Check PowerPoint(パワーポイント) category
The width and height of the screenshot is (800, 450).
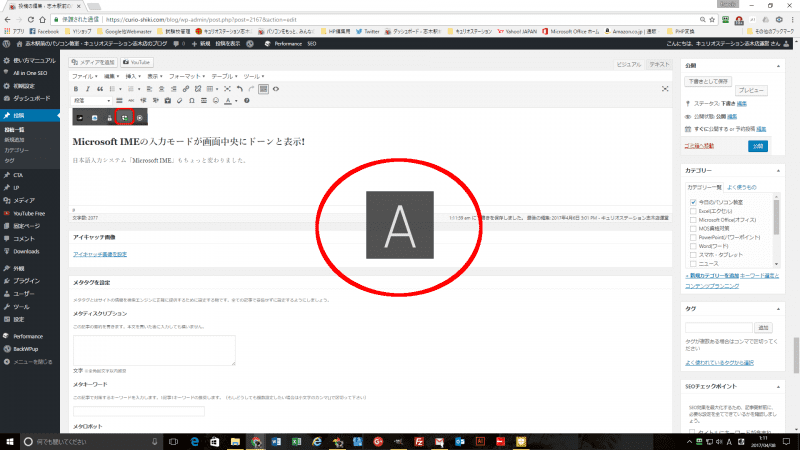point(693,237)
